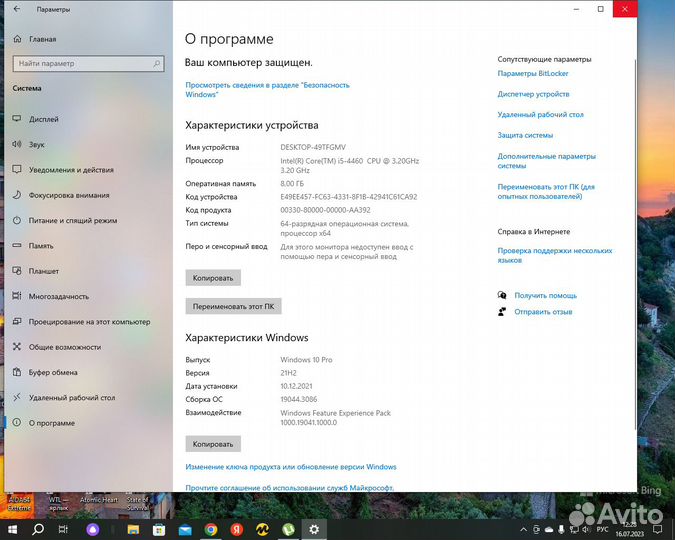Open the yellow circle app on the taskbar
Screen dimensions: 675x540
pyautogui.click(x=263, y=529)
